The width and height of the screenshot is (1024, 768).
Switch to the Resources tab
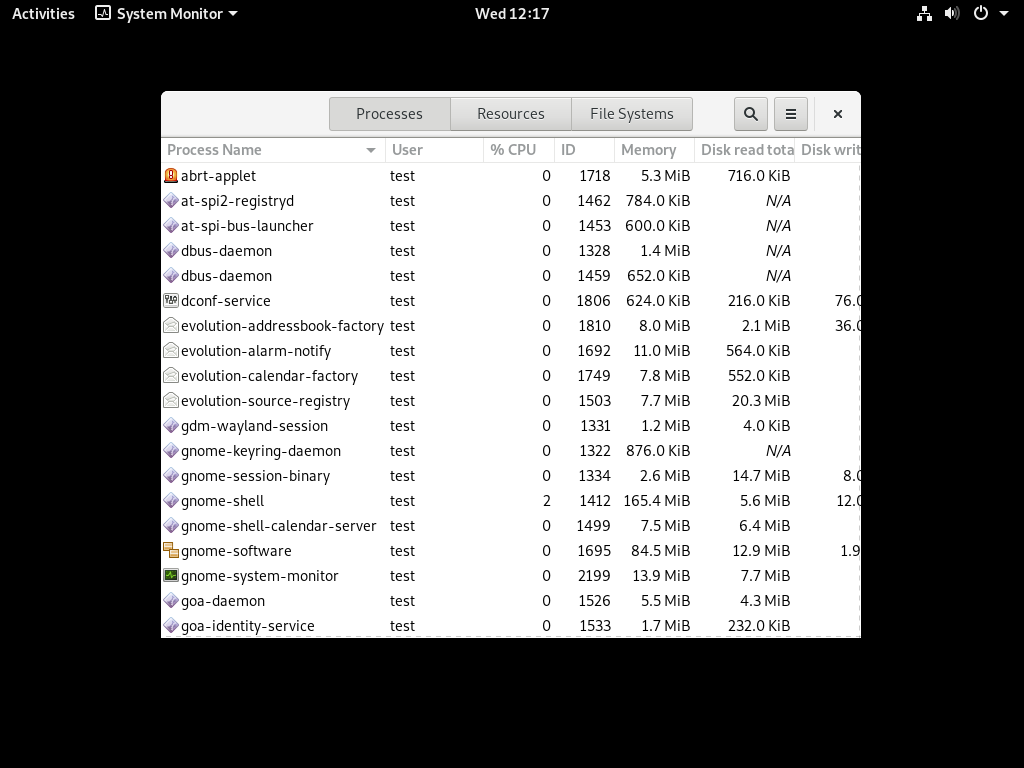click(x=511, y=114)
